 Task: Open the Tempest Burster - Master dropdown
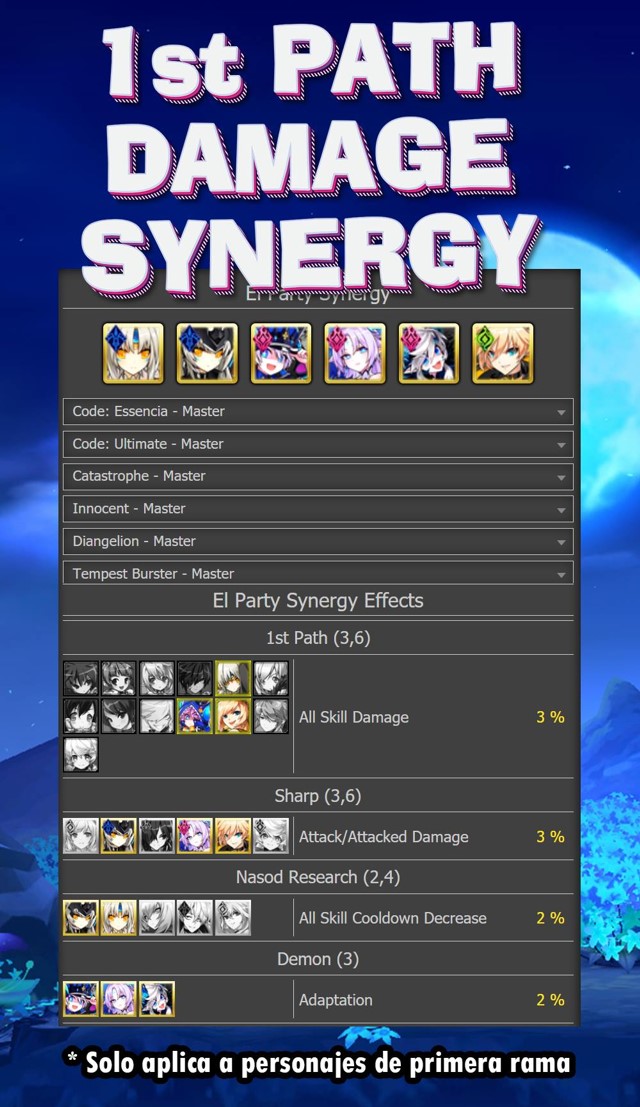coord(317,574)
